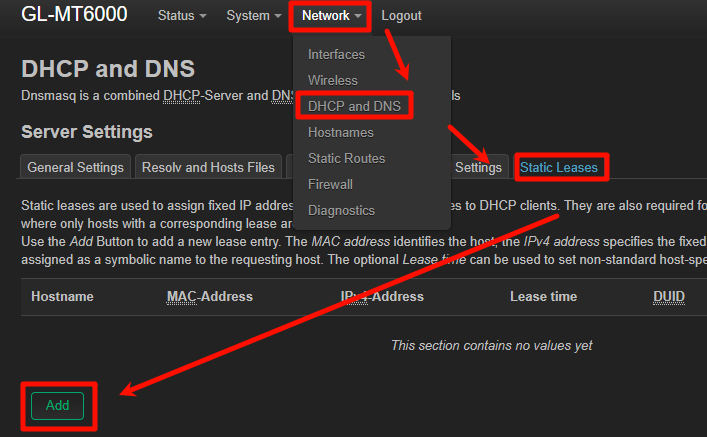This screenshot has width=707, height=437.
Task: Open Wireless from the Network menu
Action: click(x=332, y=80)
